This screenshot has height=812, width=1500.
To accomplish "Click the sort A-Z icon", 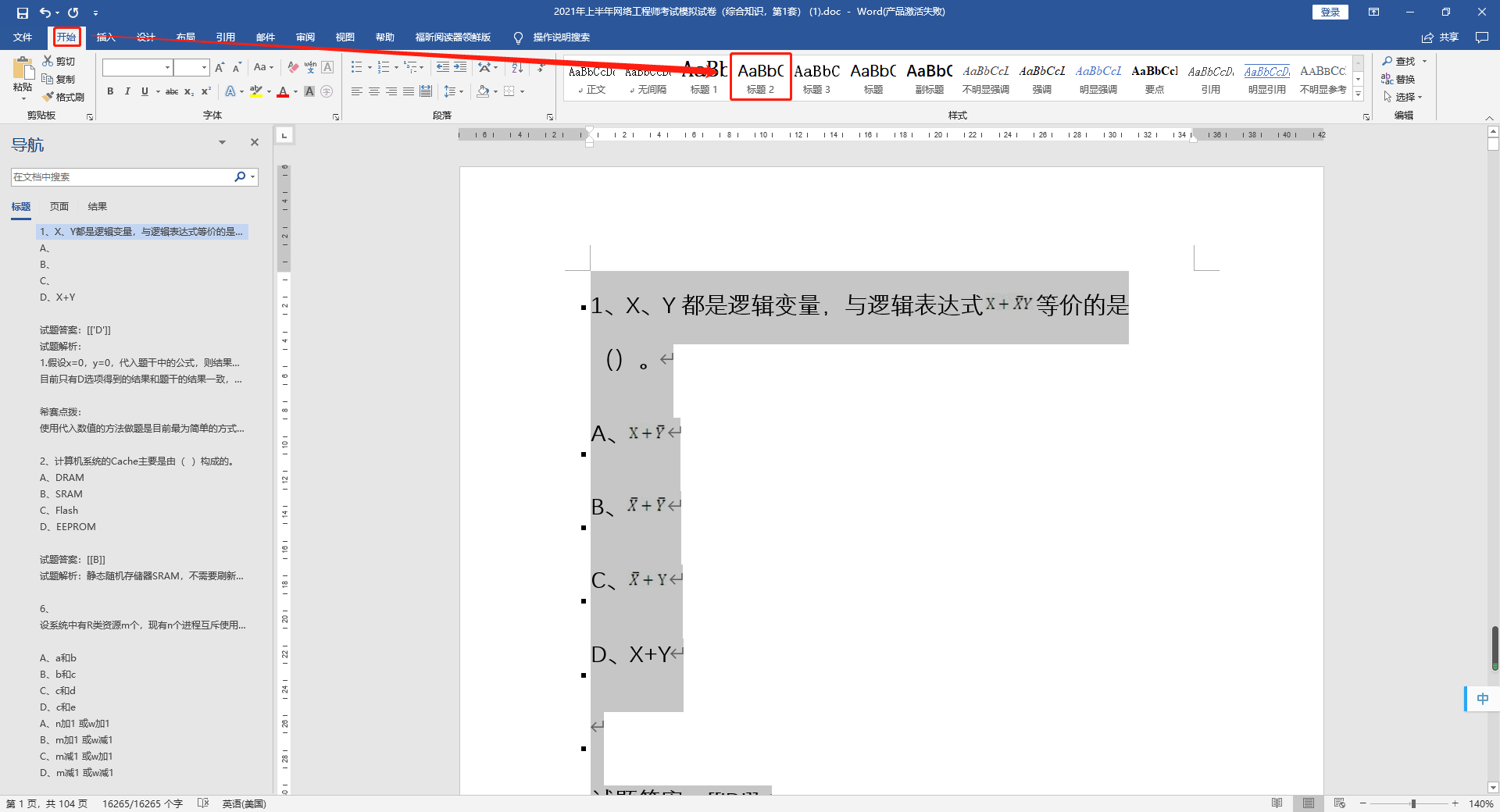I will click(517, 68).
